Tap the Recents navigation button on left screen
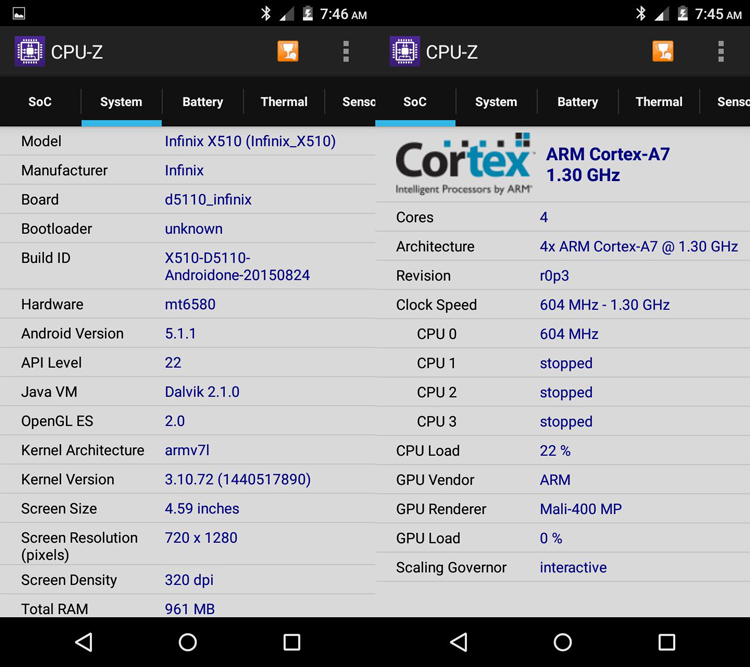This screenshot has width=750, height=667. coord(292,642)
